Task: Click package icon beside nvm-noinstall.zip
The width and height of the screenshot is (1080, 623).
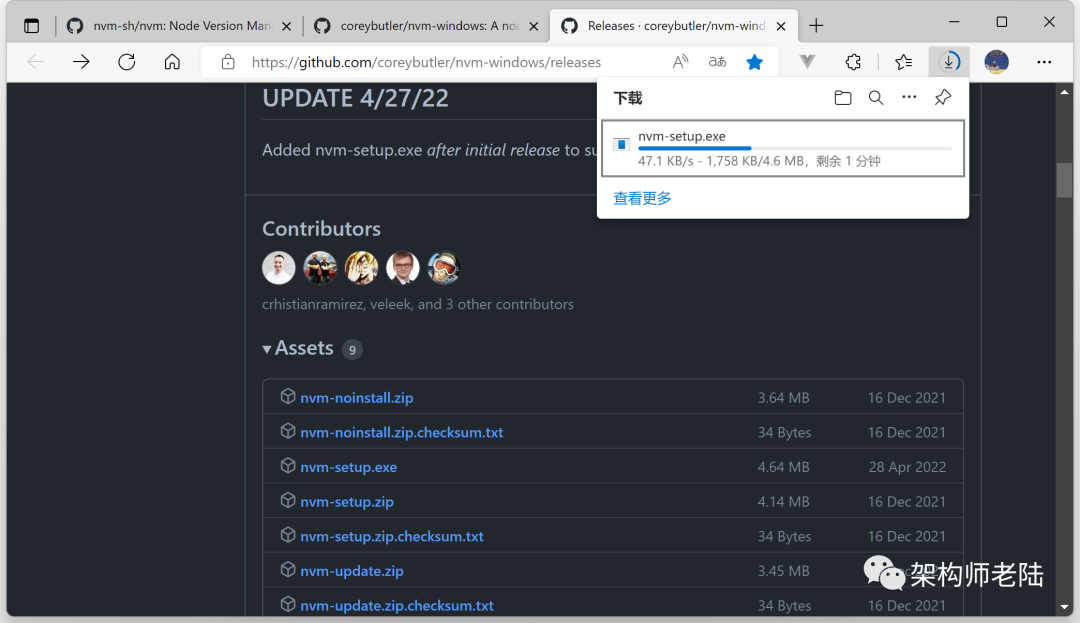Action: (x=288, y=397)
